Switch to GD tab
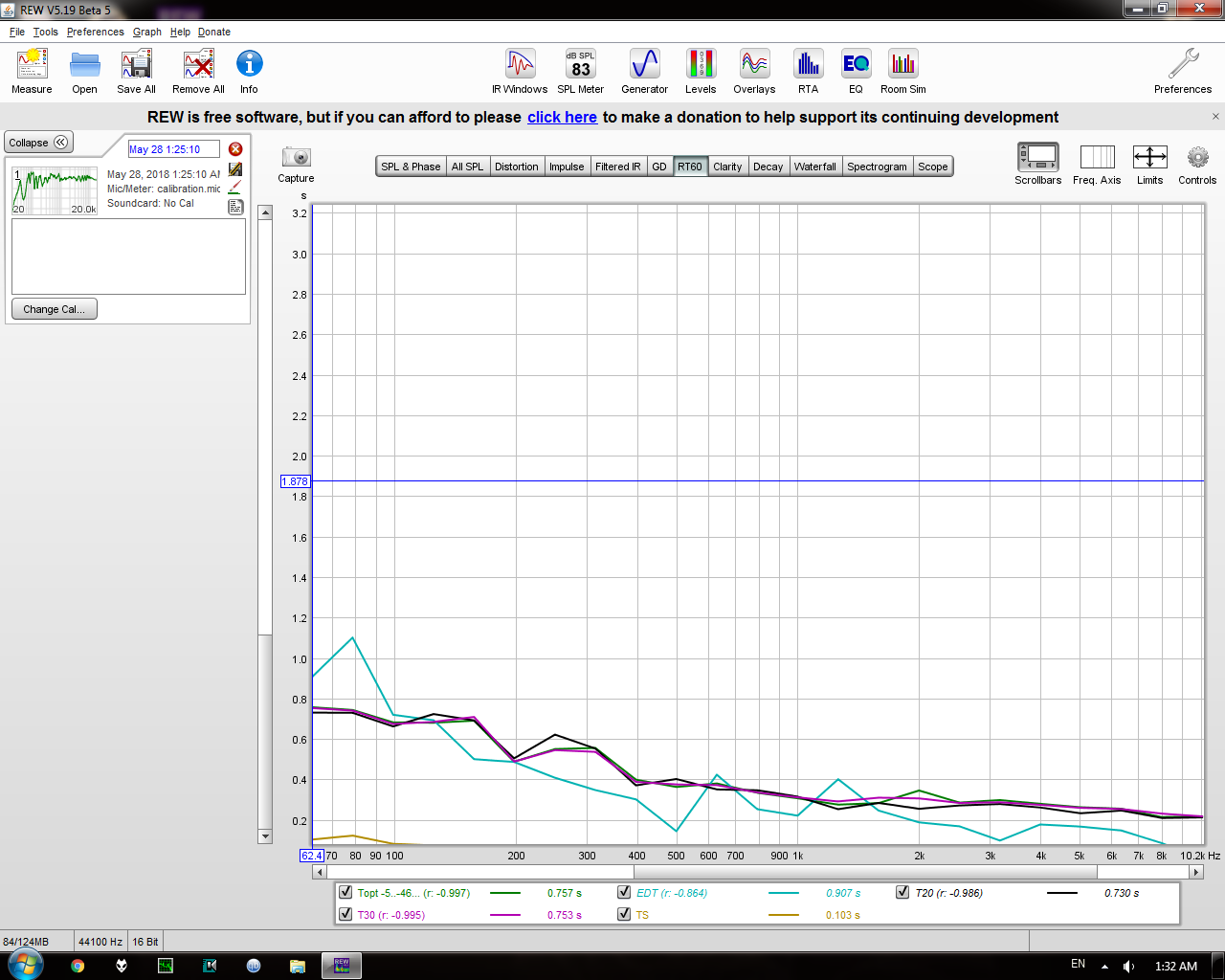This screenshot has height=980, width=1225. 659,167
